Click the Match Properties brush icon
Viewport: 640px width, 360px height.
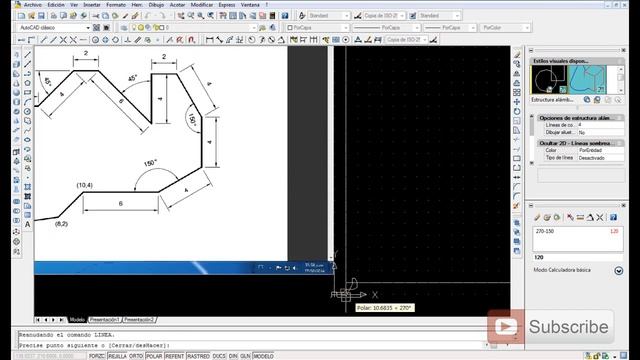coord(126,16)
